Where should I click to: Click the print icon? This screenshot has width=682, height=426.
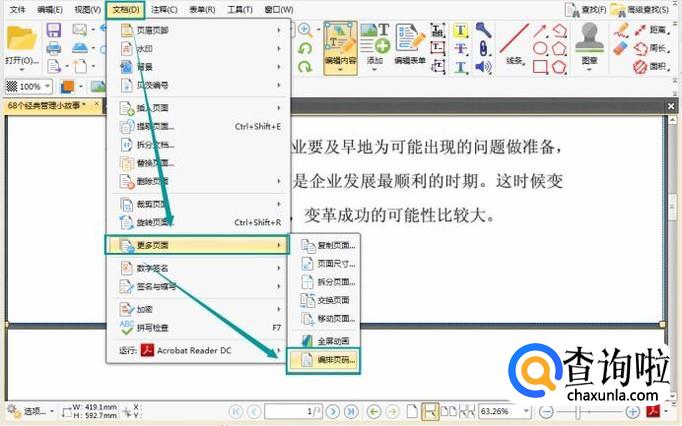53,48
